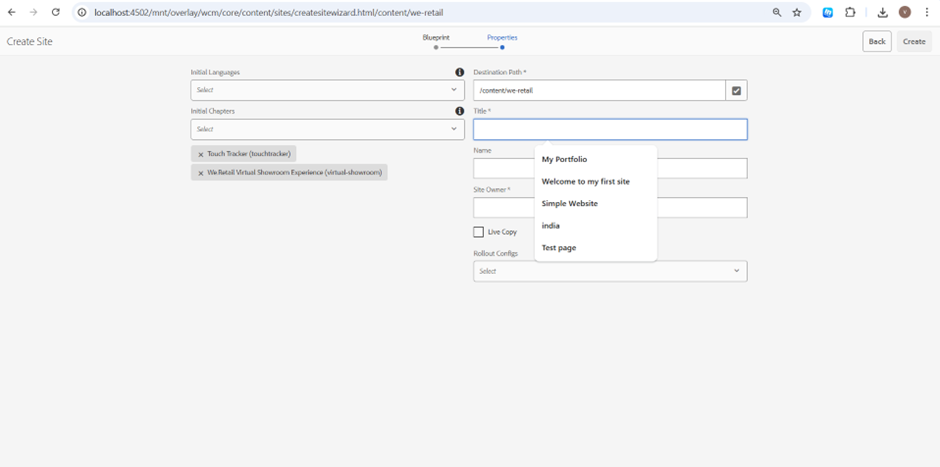Viewport: 940px width, 467px height.
Task: Click the Create button
Action: pos(914,41)
